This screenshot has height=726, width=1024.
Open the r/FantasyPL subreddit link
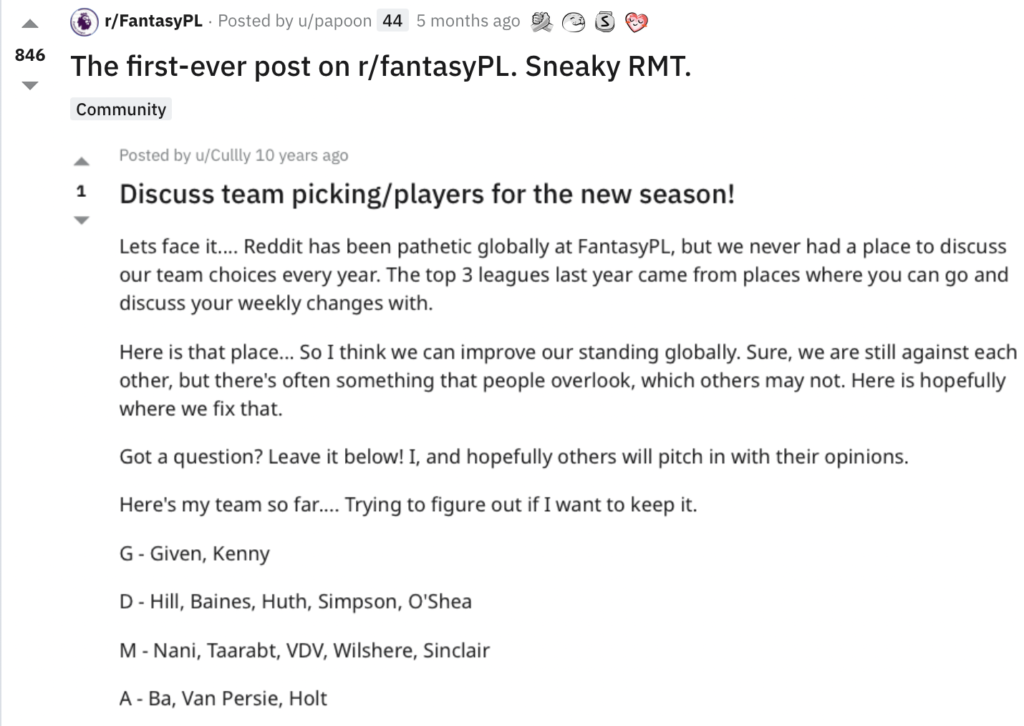pos(153,21)
